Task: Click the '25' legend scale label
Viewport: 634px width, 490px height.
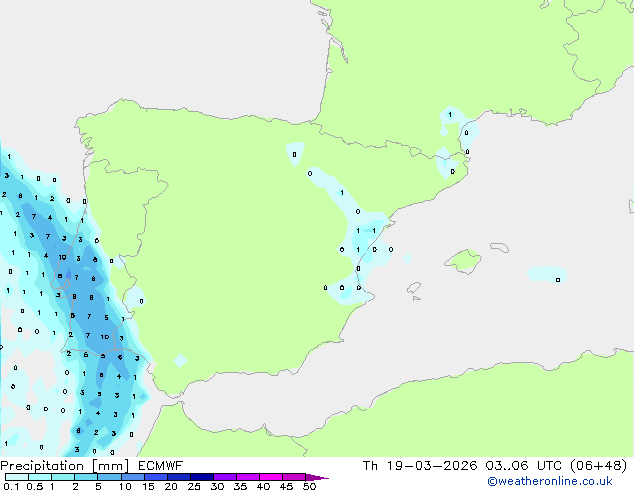Action: coord(194,486)
